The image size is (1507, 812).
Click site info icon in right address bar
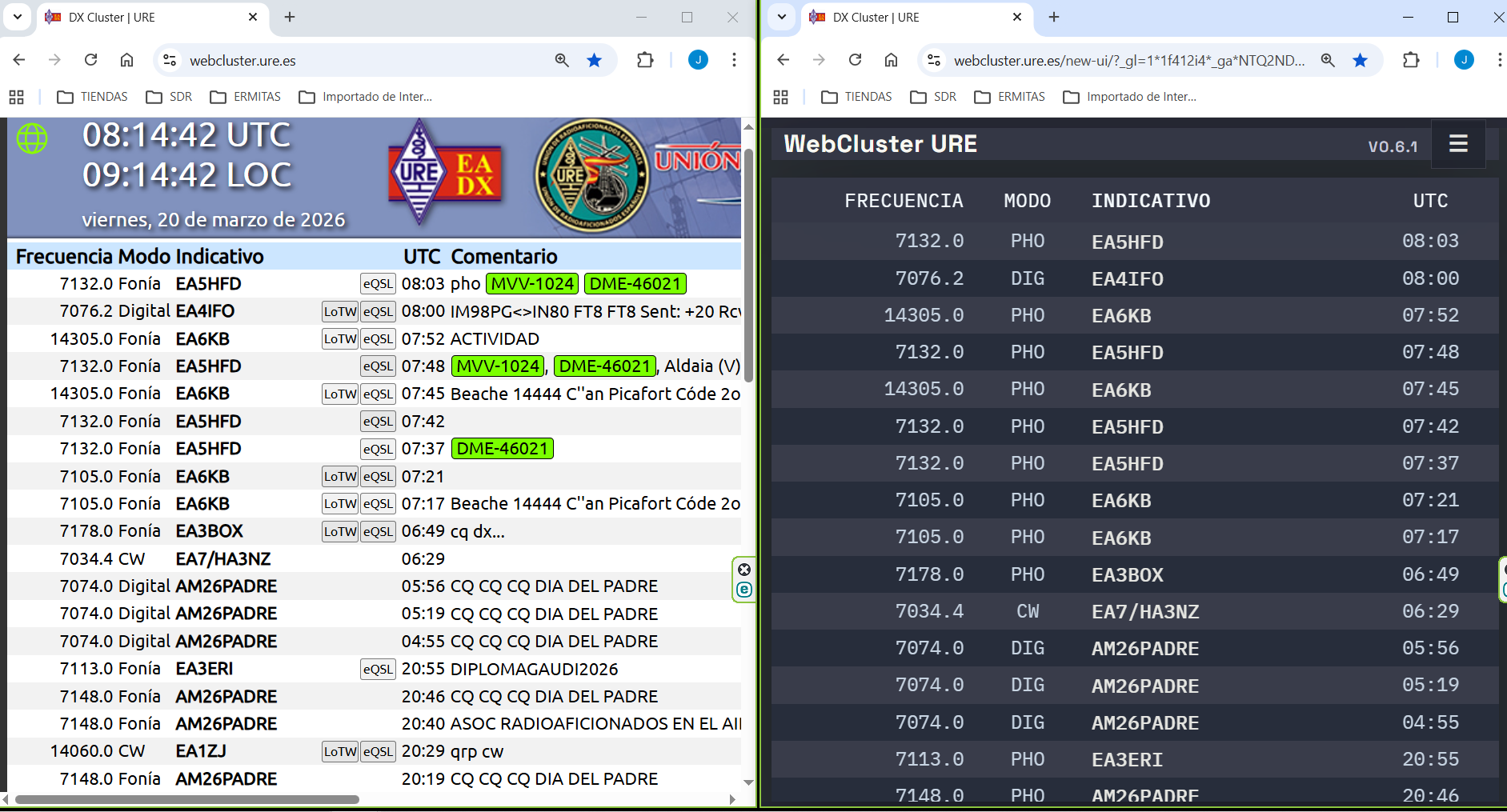(x=933, y=60)
